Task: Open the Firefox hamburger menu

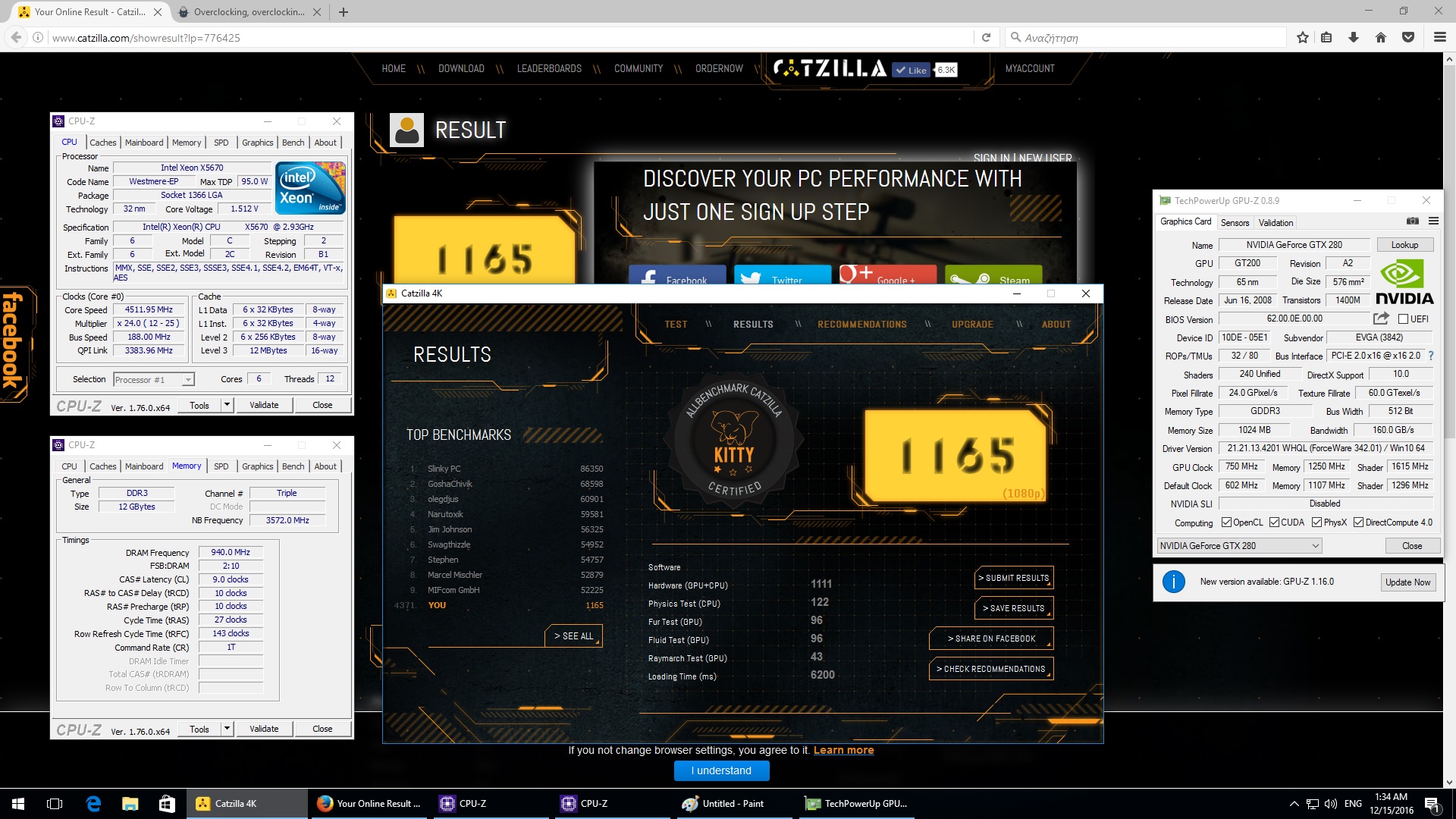Action: click(1439, 37)
